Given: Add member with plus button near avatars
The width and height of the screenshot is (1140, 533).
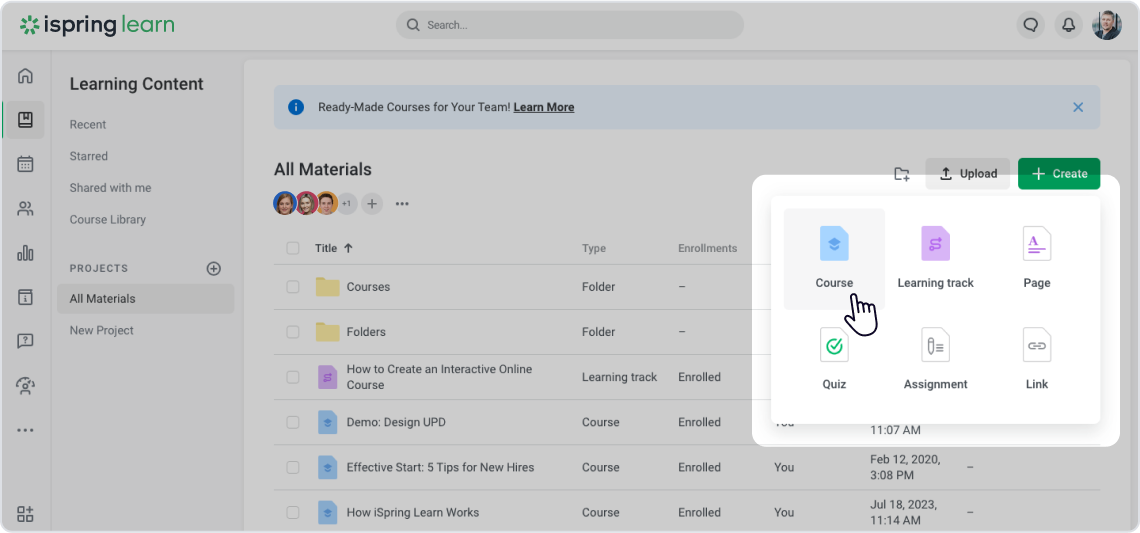Looking at the screenshot, I should 372,204.
